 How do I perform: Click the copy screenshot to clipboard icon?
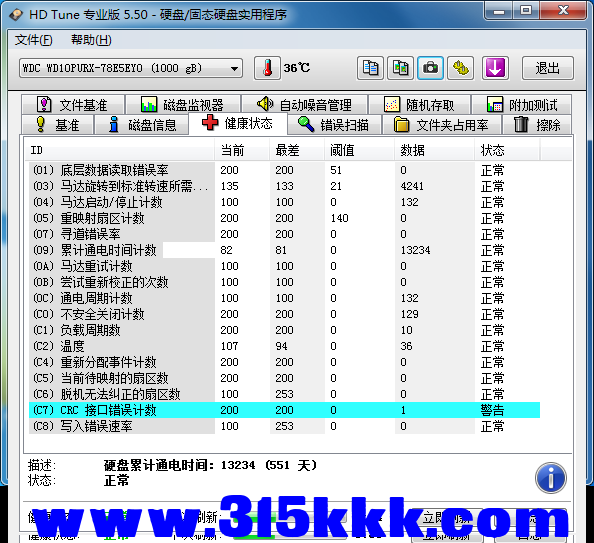point(400,68)
